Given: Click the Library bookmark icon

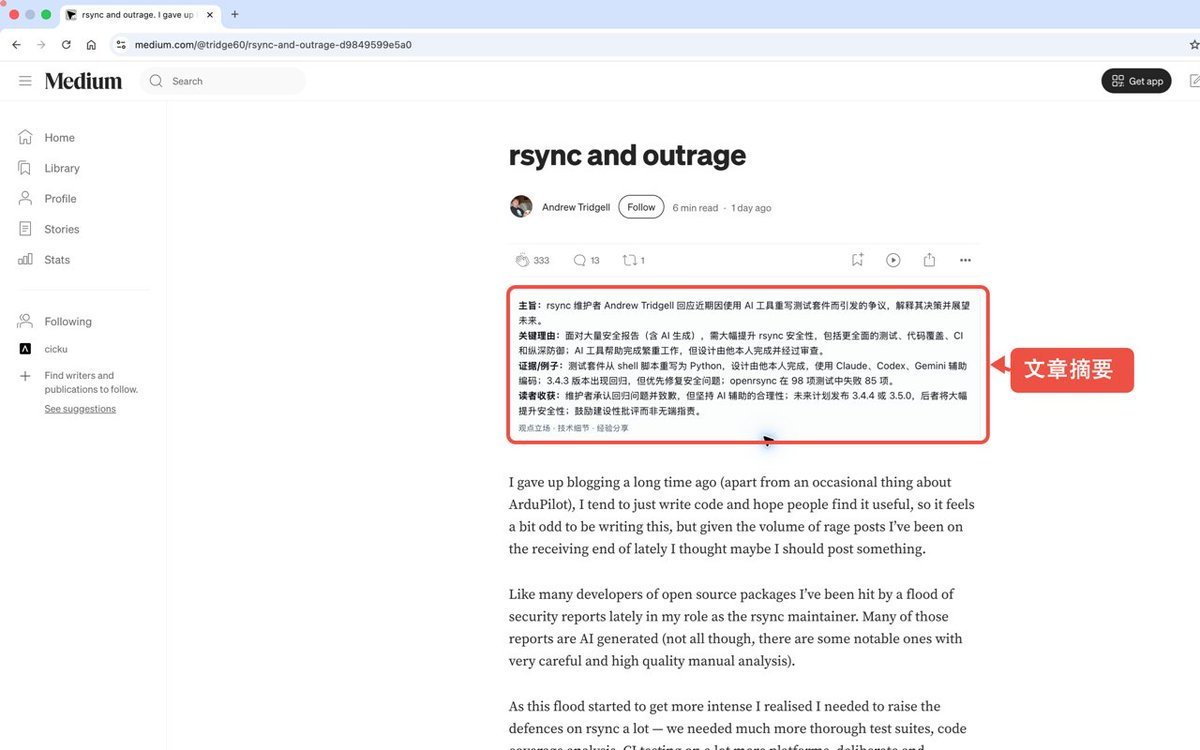Looking at the screenshot, I should tap(25, 168).
